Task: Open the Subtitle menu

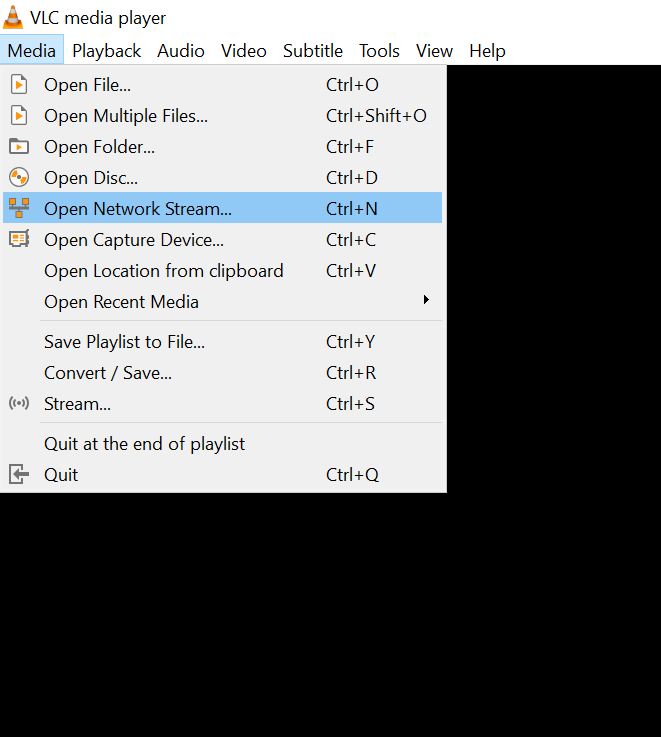Action: tap(313, 51)
